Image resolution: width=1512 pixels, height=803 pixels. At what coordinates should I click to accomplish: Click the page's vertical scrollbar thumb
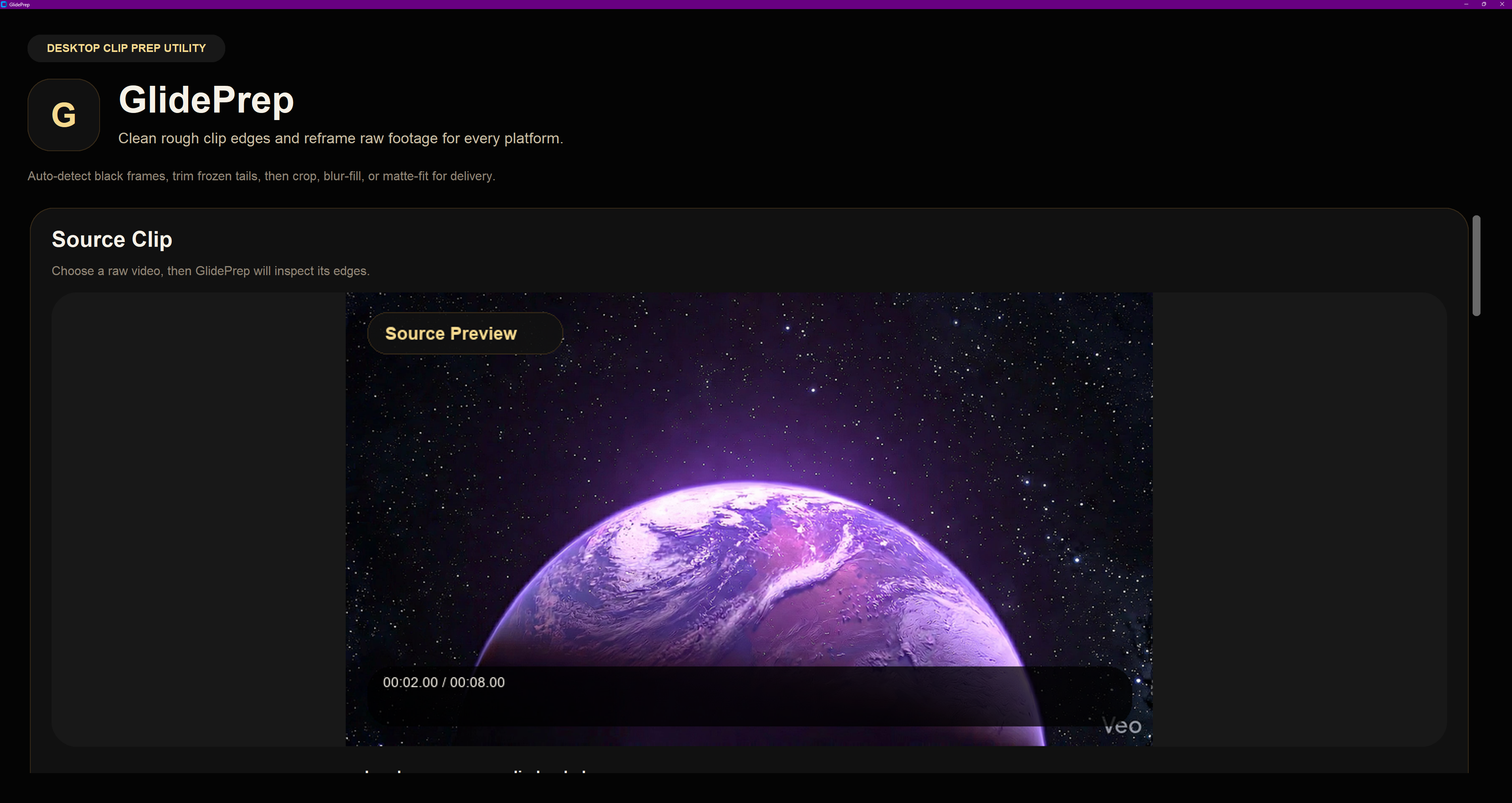pyautogui.click(x=1476, y=265)
